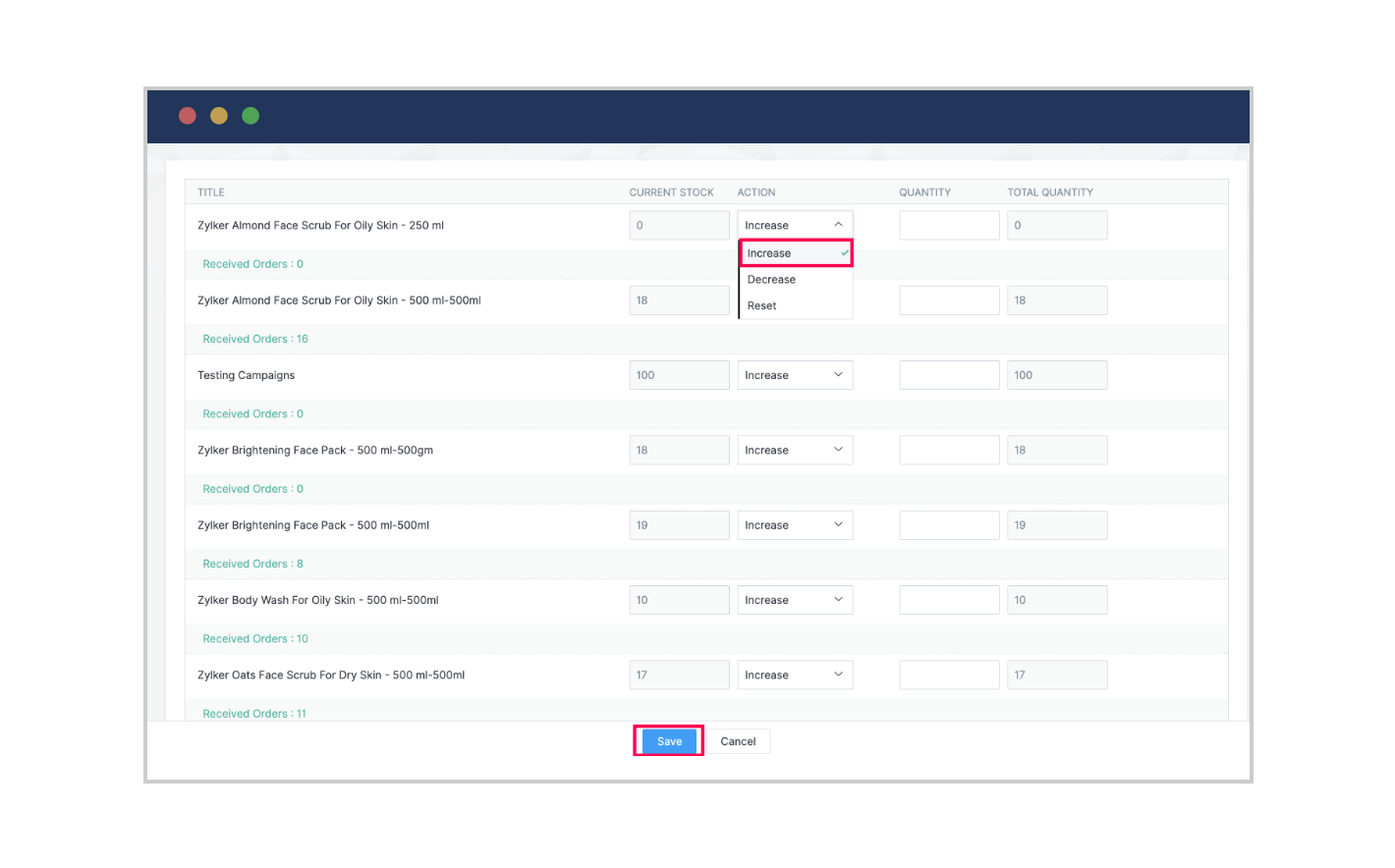The width and height of the screenshot is (1395, 868).
Task: Click the yellow window dot icon
Action: (x=219, y=116)
